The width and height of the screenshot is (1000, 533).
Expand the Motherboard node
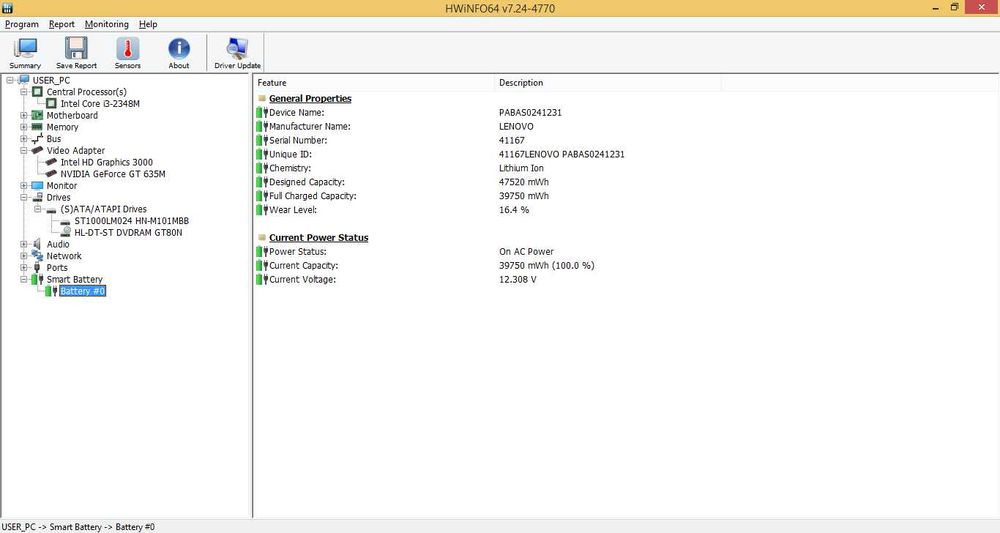pos(24,115)
